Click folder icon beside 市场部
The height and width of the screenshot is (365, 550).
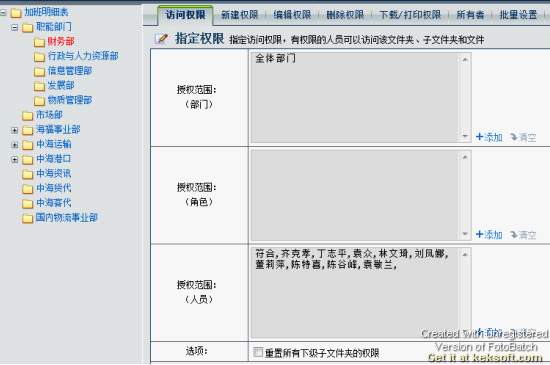tap(27, 116)
